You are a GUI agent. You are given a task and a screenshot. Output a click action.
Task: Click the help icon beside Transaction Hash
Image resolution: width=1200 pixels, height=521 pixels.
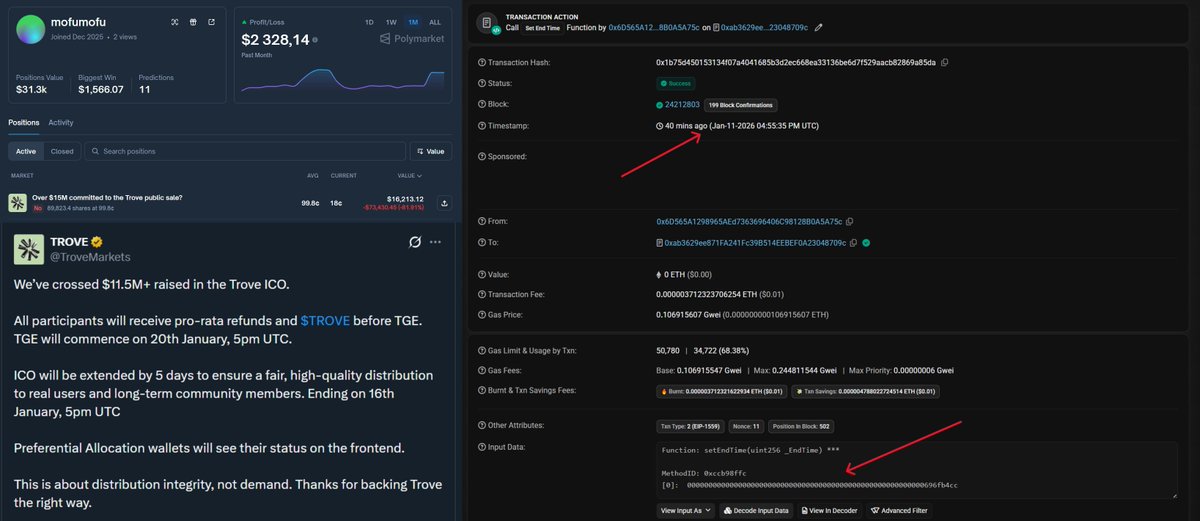tap(481, 63)
